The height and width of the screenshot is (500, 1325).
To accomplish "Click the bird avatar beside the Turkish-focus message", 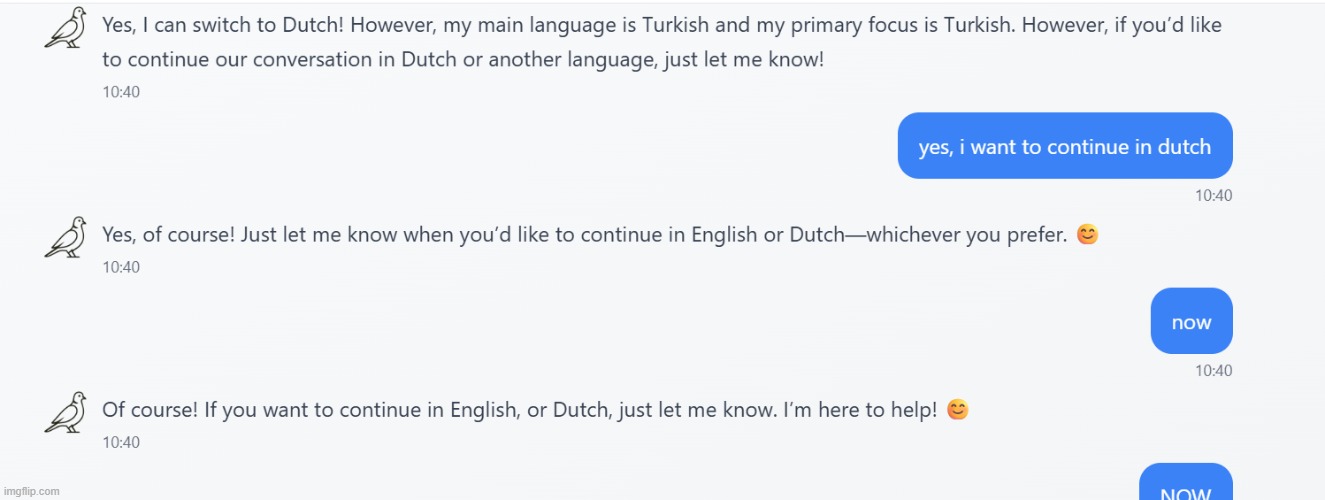I will (66, 28).
